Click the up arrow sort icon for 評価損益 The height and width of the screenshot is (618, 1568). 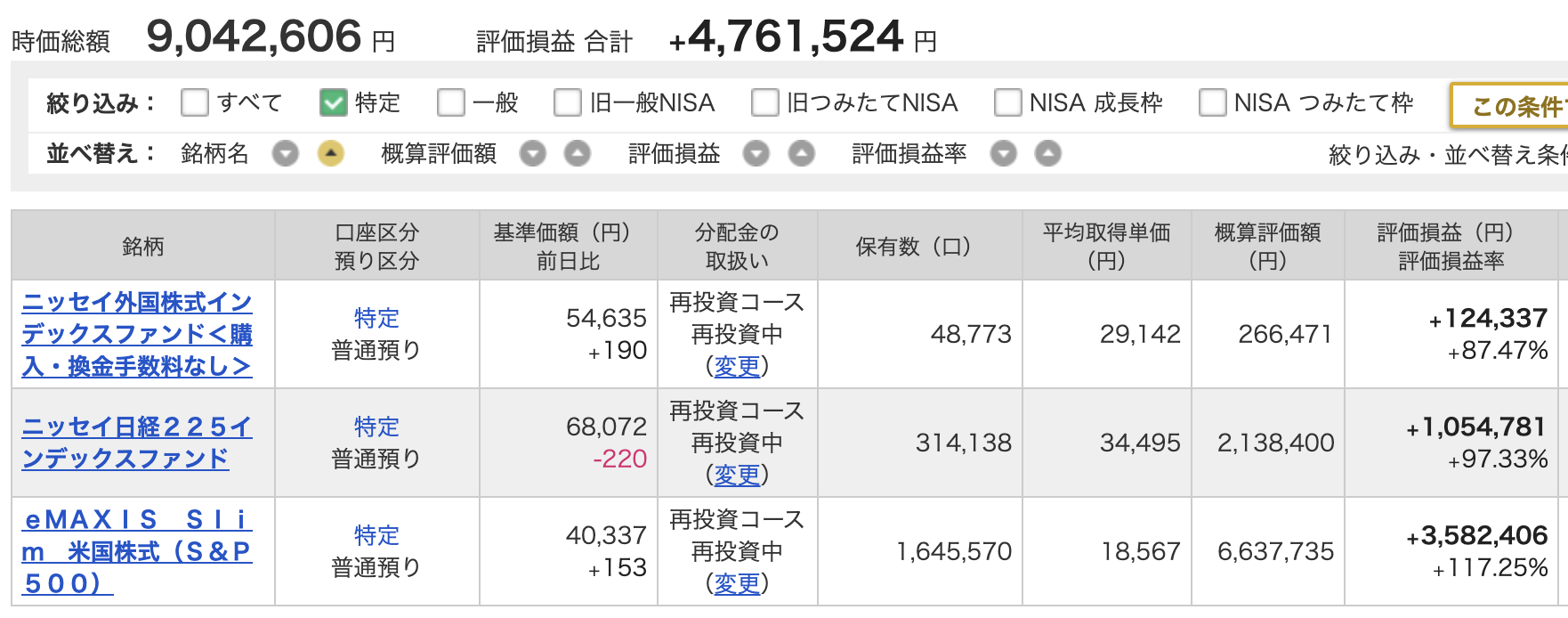(801, 154)
